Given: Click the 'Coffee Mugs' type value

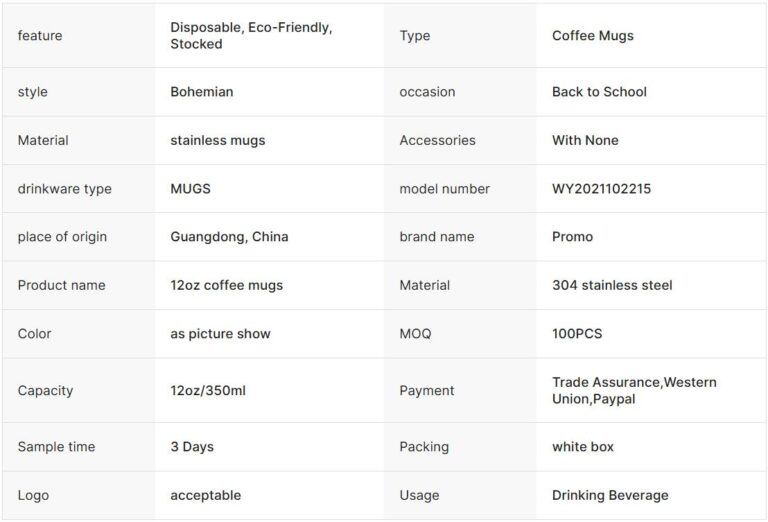Looking at the screenshot, I should pyautogui.click(x=592, y=36).
